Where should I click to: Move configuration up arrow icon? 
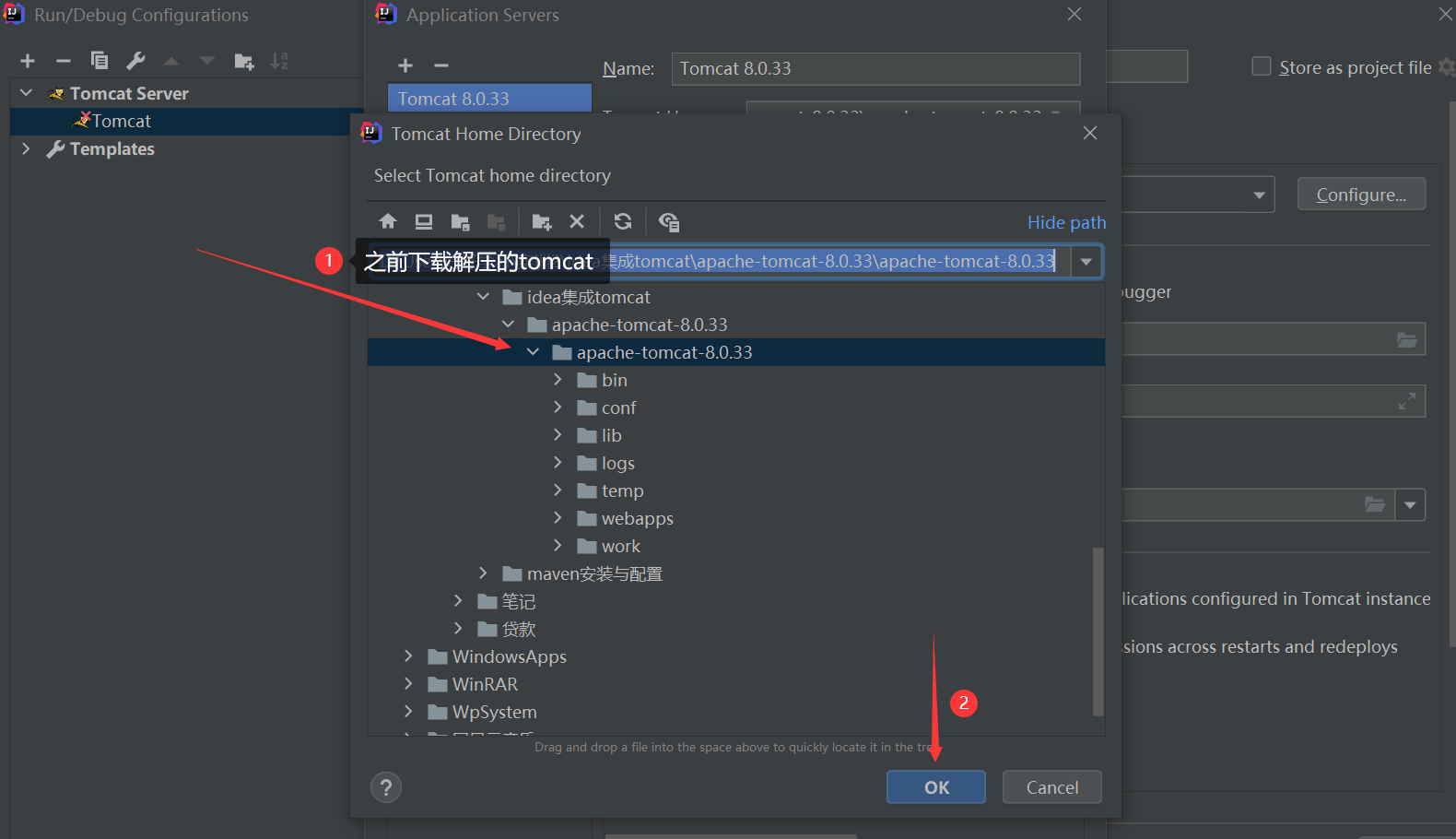click(x=171, y=61)
